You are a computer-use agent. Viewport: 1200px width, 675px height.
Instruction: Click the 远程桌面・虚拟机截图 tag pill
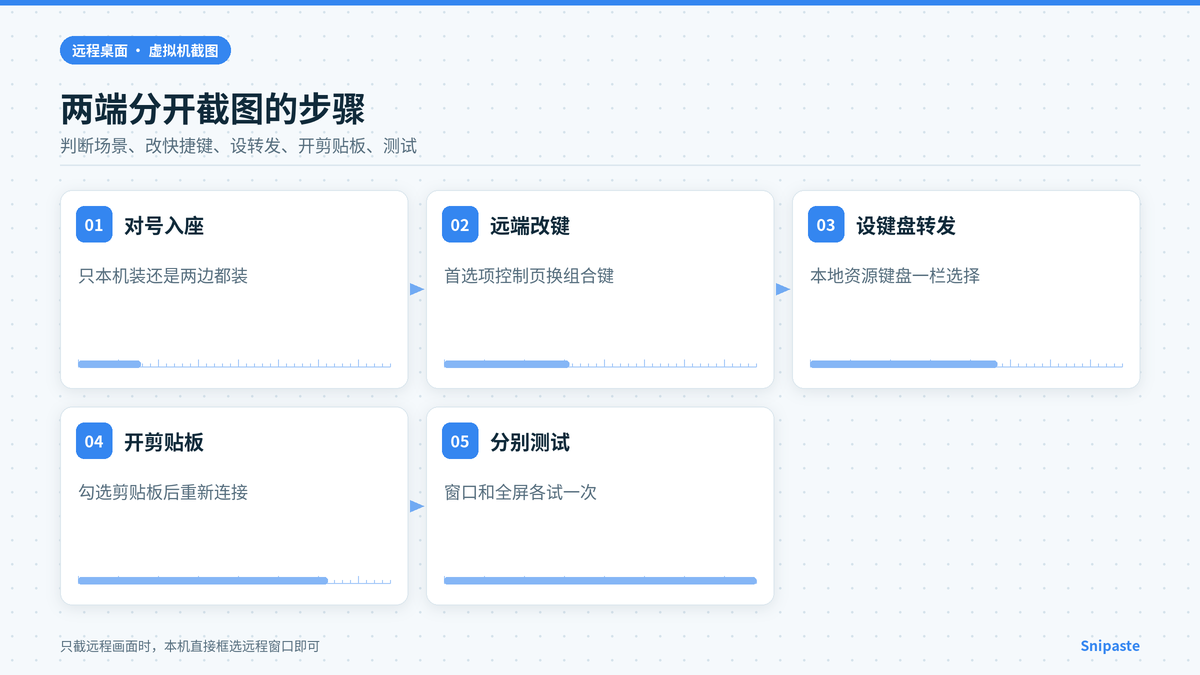[x=145, y=50]
